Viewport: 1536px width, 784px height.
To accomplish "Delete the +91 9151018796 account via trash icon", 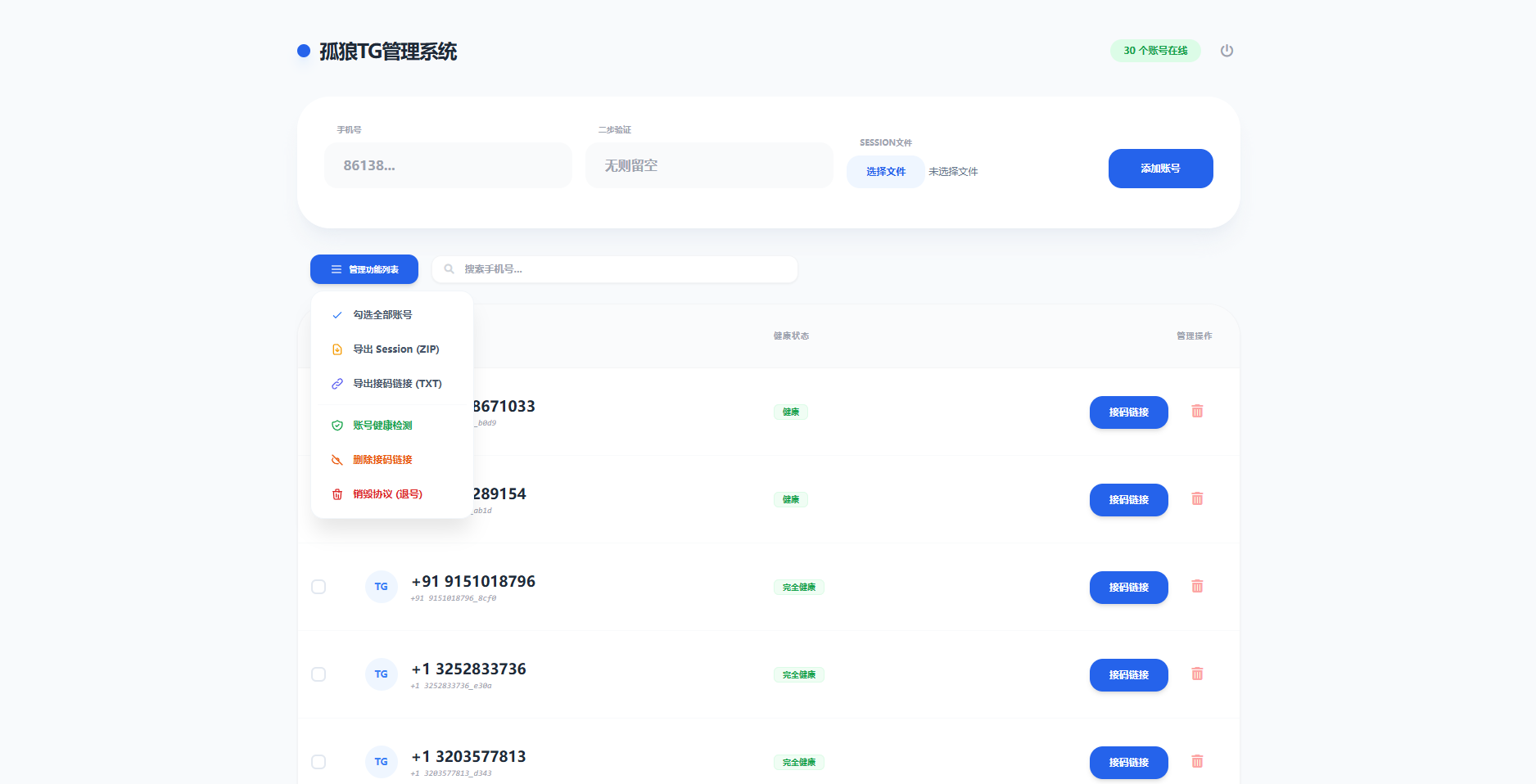I will 1197,586.
